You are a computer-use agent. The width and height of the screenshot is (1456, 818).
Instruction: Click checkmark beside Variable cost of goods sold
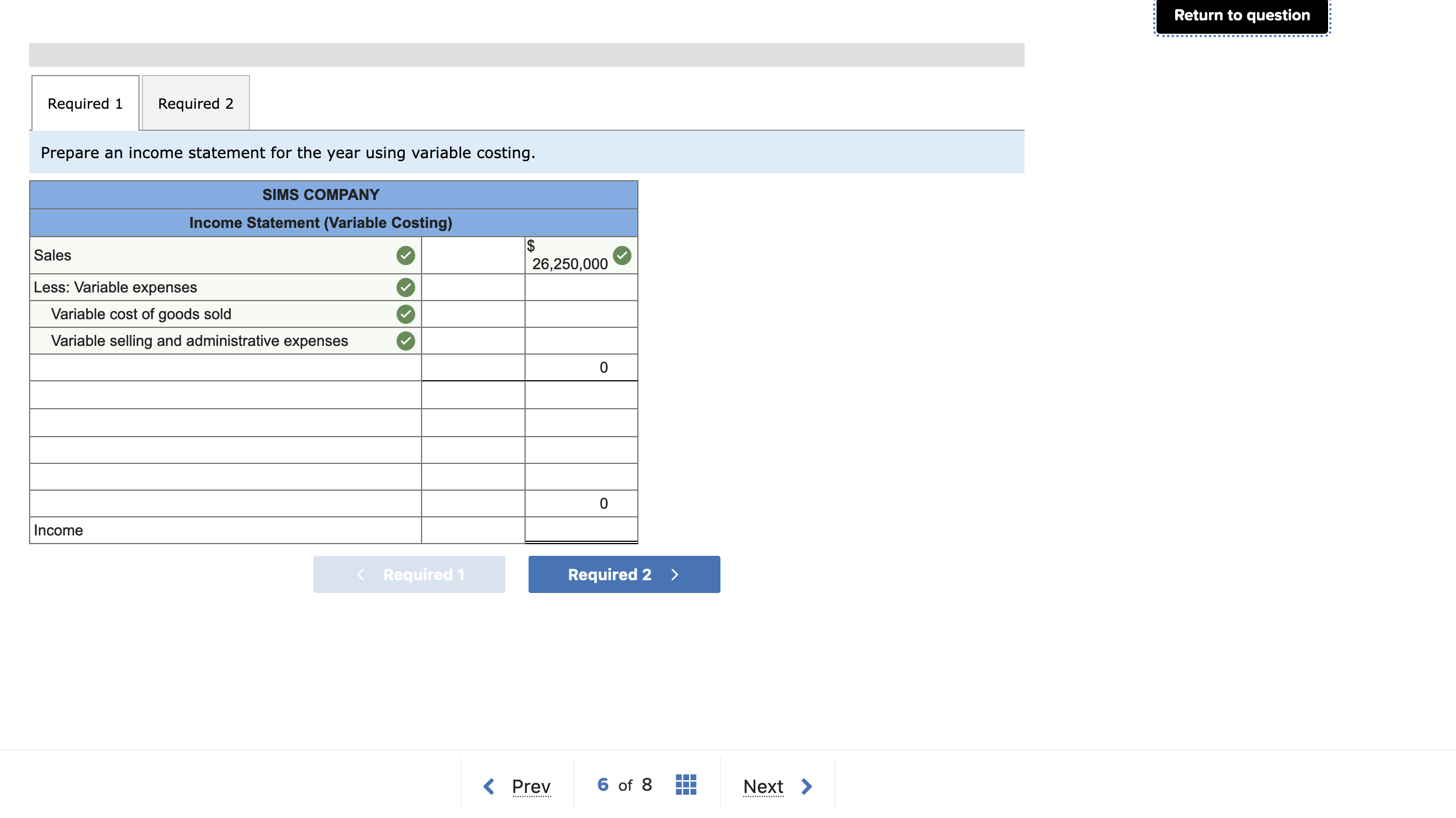(405, 314)
